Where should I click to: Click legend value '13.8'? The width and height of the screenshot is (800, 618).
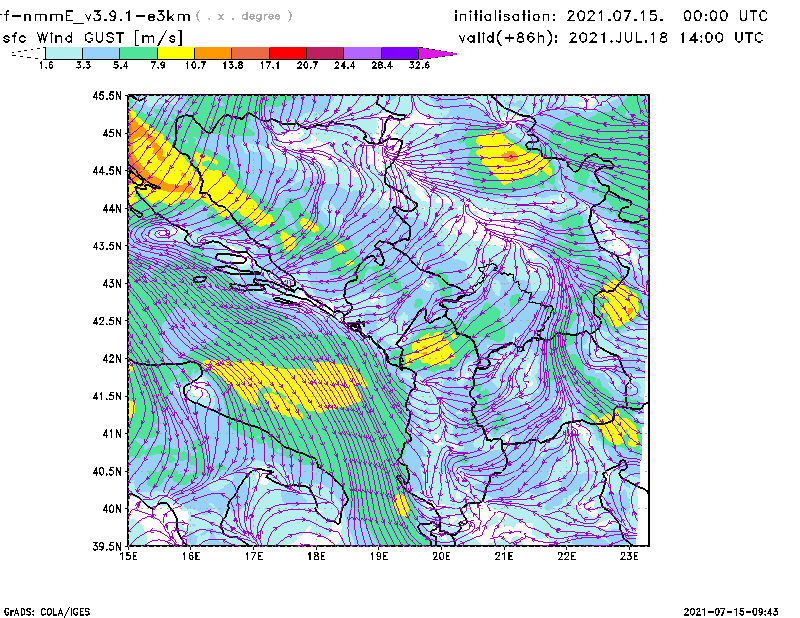coord(232,65)
